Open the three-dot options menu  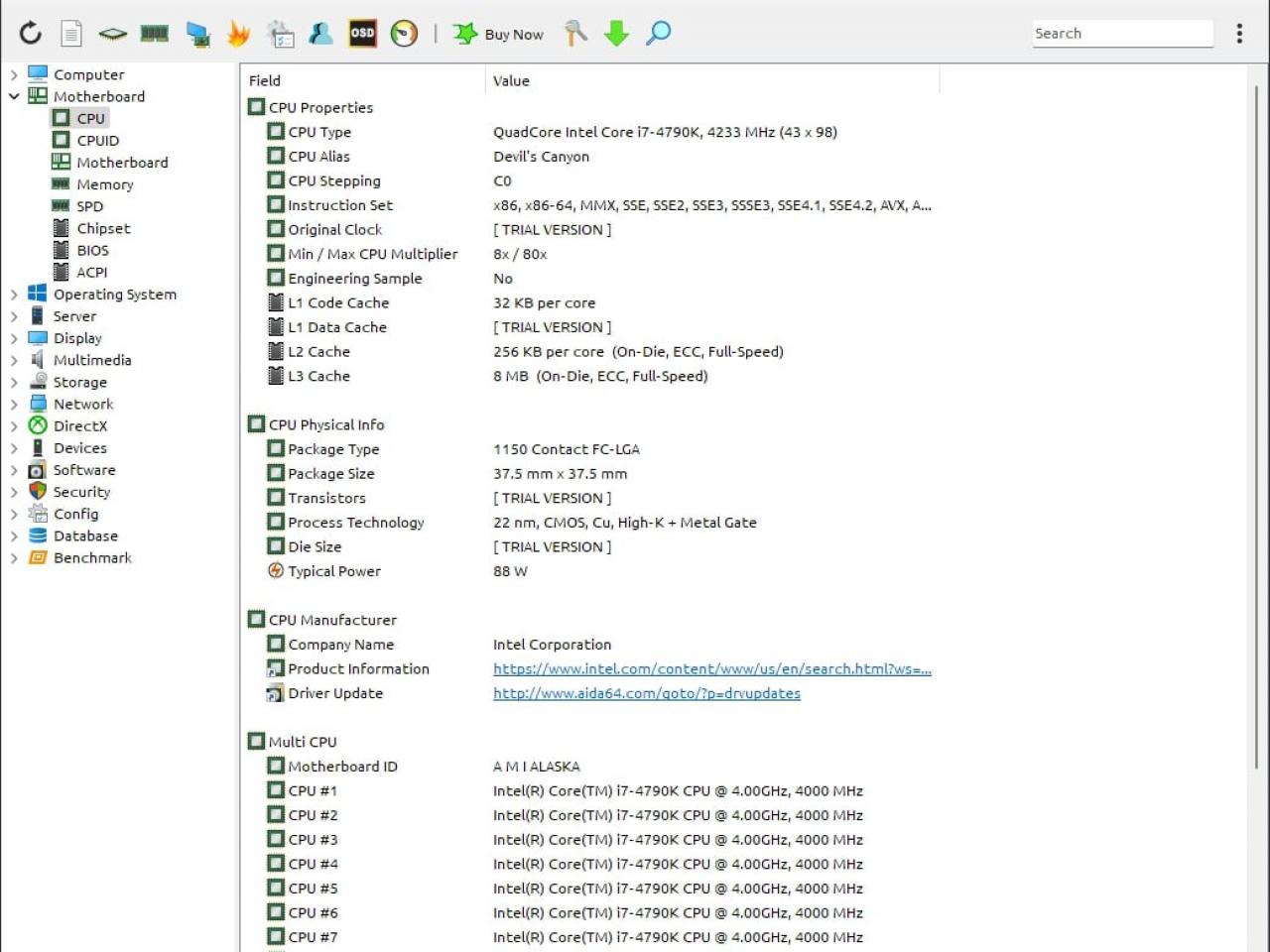pyautogui.click(x=1239, y=34)
